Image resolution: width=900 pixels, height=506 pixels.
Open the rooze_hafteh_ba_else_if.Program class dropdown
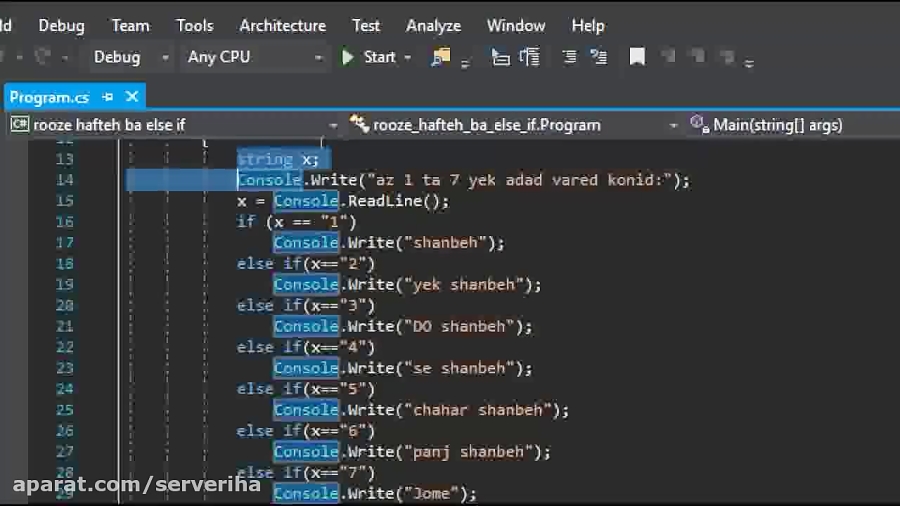[514, 125]
